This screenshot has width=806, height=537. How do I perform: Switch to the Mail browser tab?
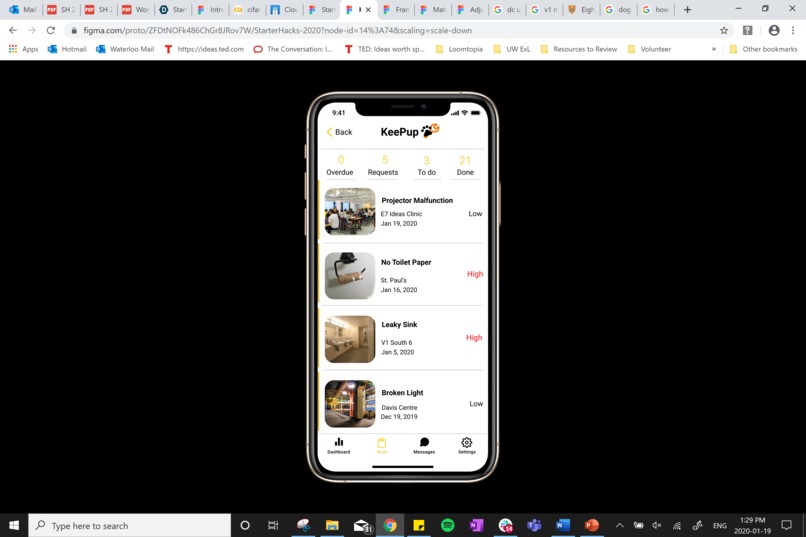[x=23, y=9]
